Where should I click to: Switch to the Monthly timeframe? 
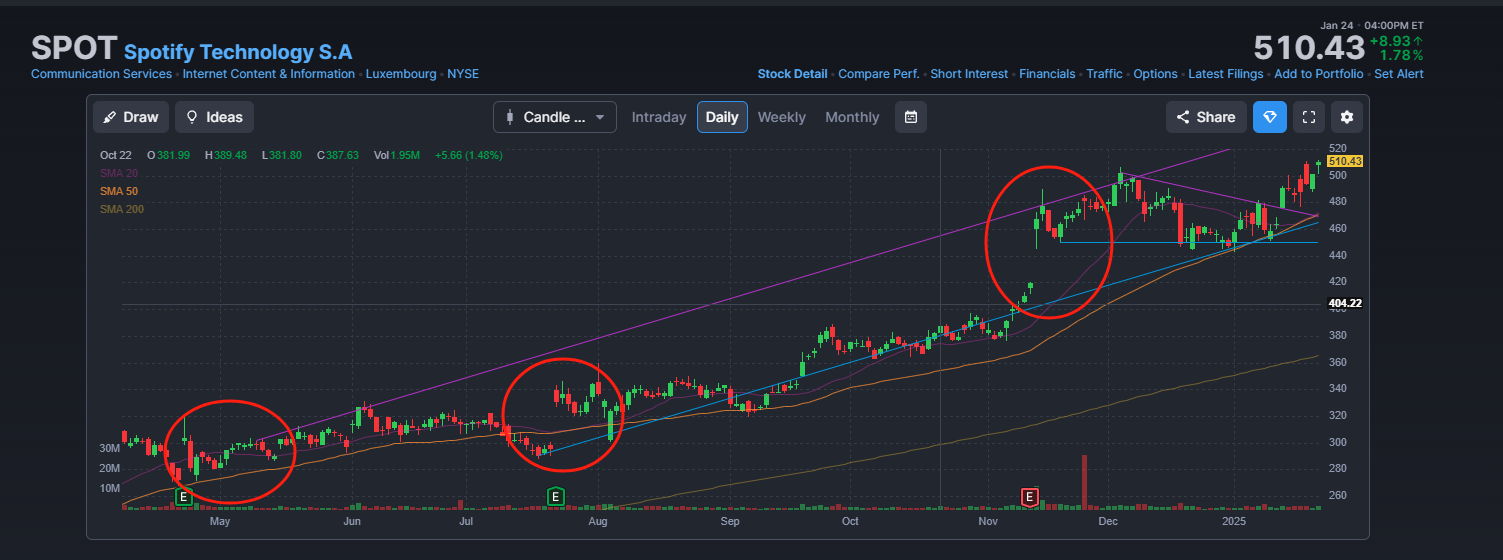click(x=852, y=117)
